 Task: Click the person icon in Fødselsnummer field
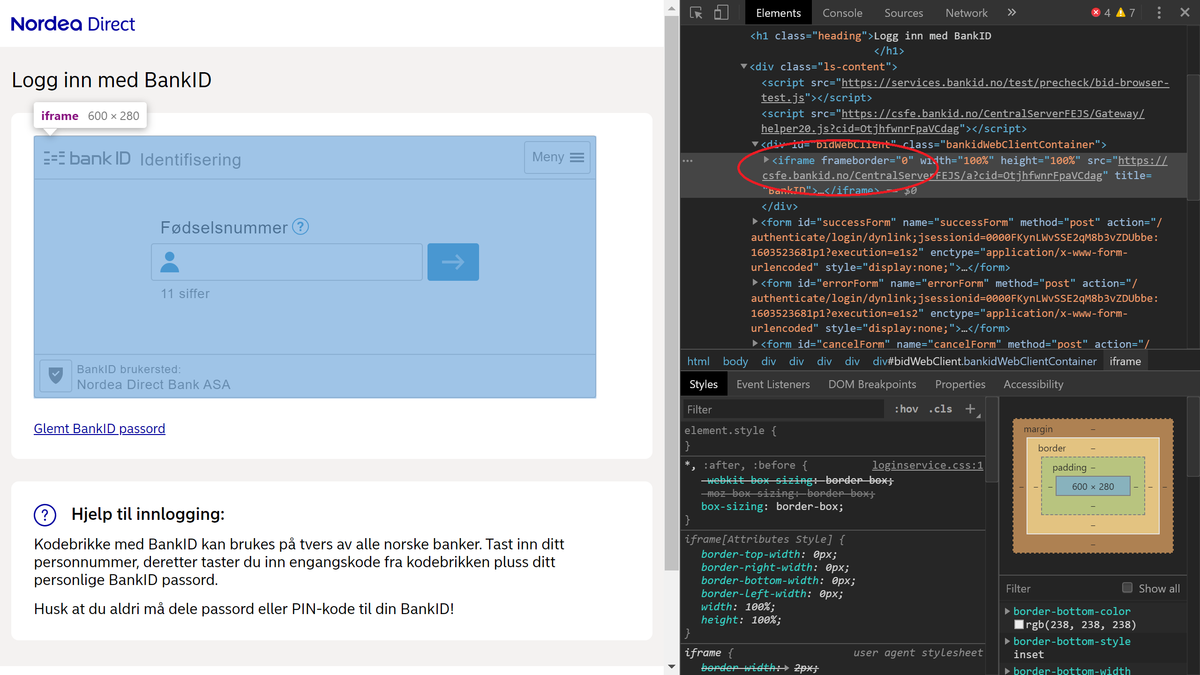170,262
